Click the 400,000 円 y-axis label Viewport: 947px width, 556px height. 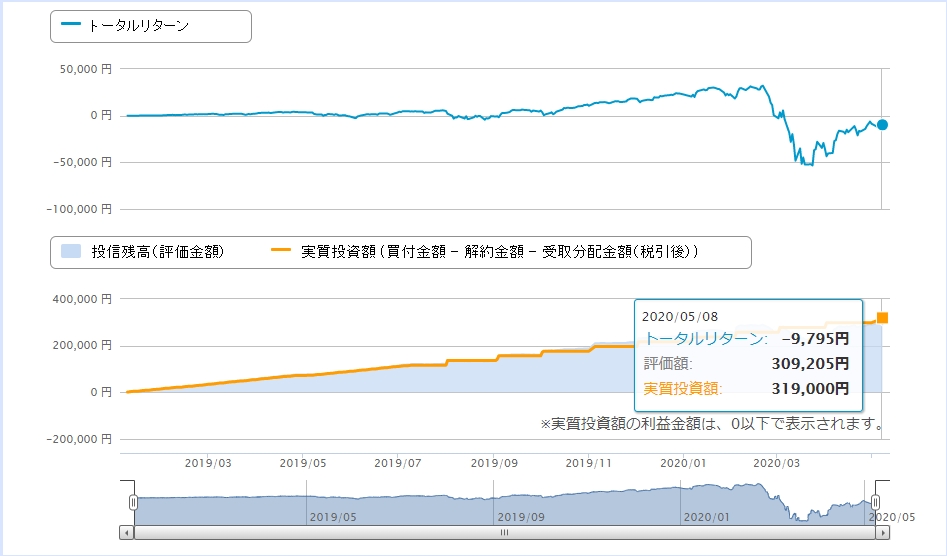(82, 299)
